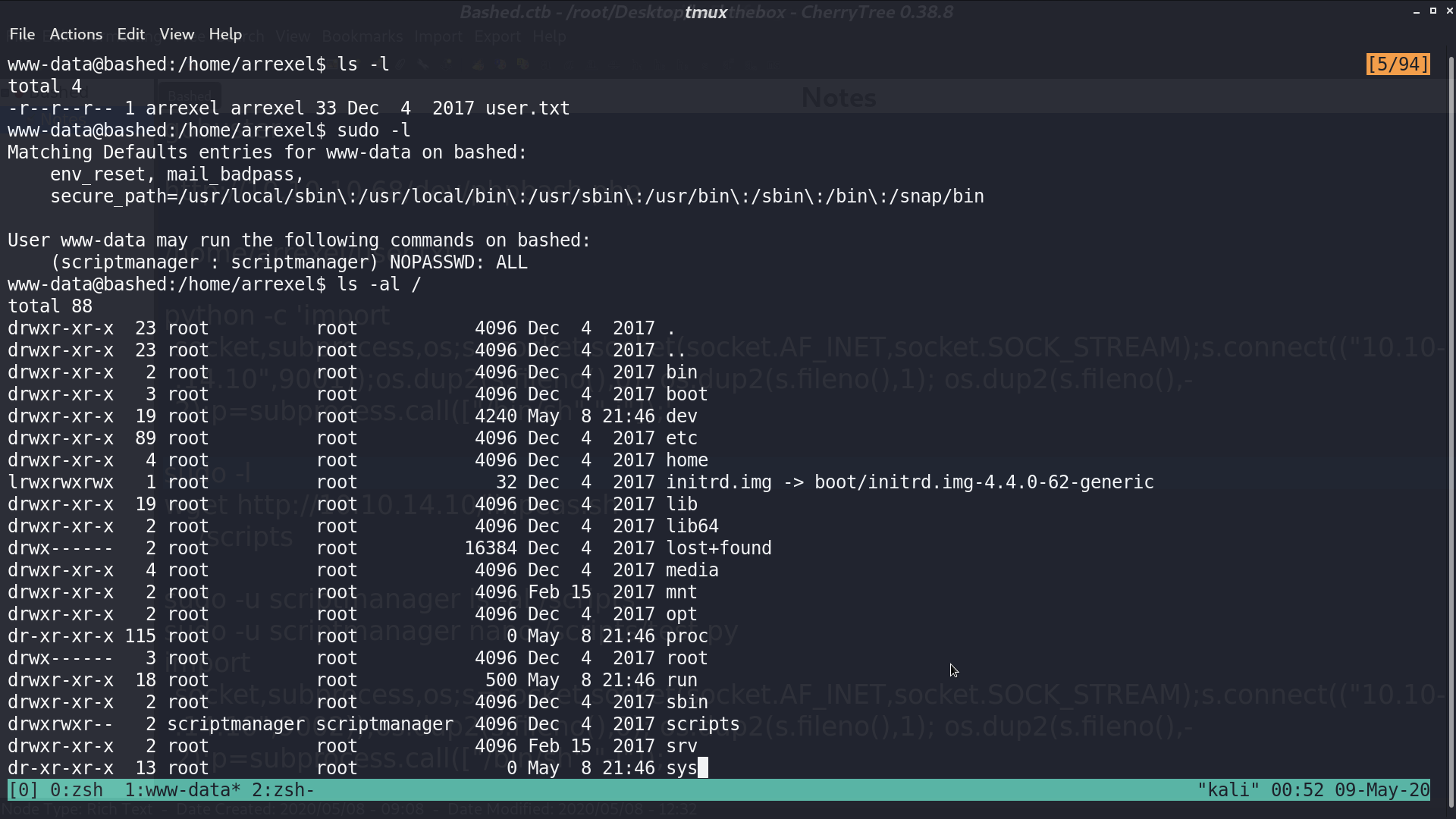This screenshot has height=819, width=1456.
Task: Click the tmux session index [0]
Action: click(x=24, y=790)
